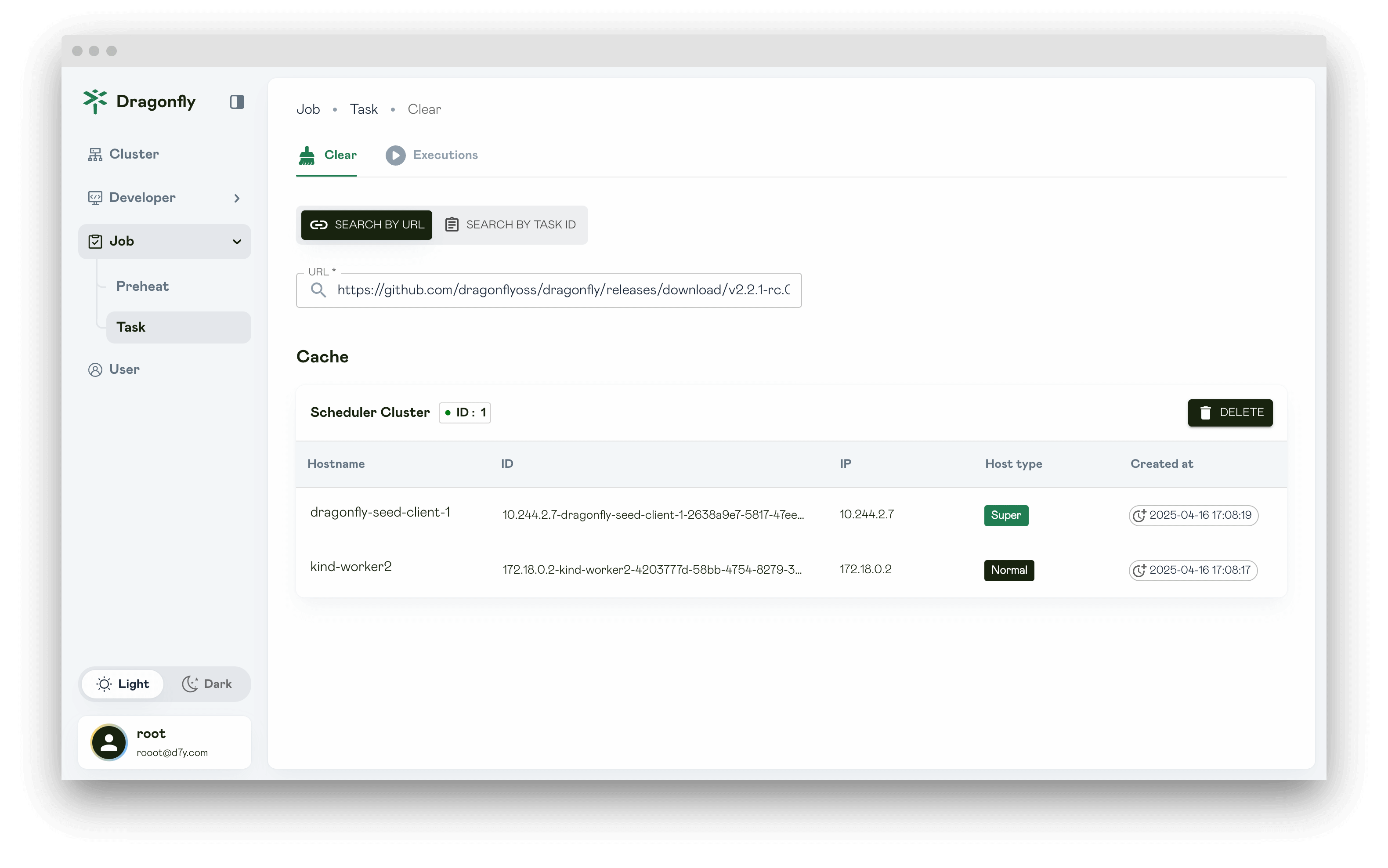The height and width of the screenshot is (868, 1388).
Task: Switch theme to Light
Action: 123,684
